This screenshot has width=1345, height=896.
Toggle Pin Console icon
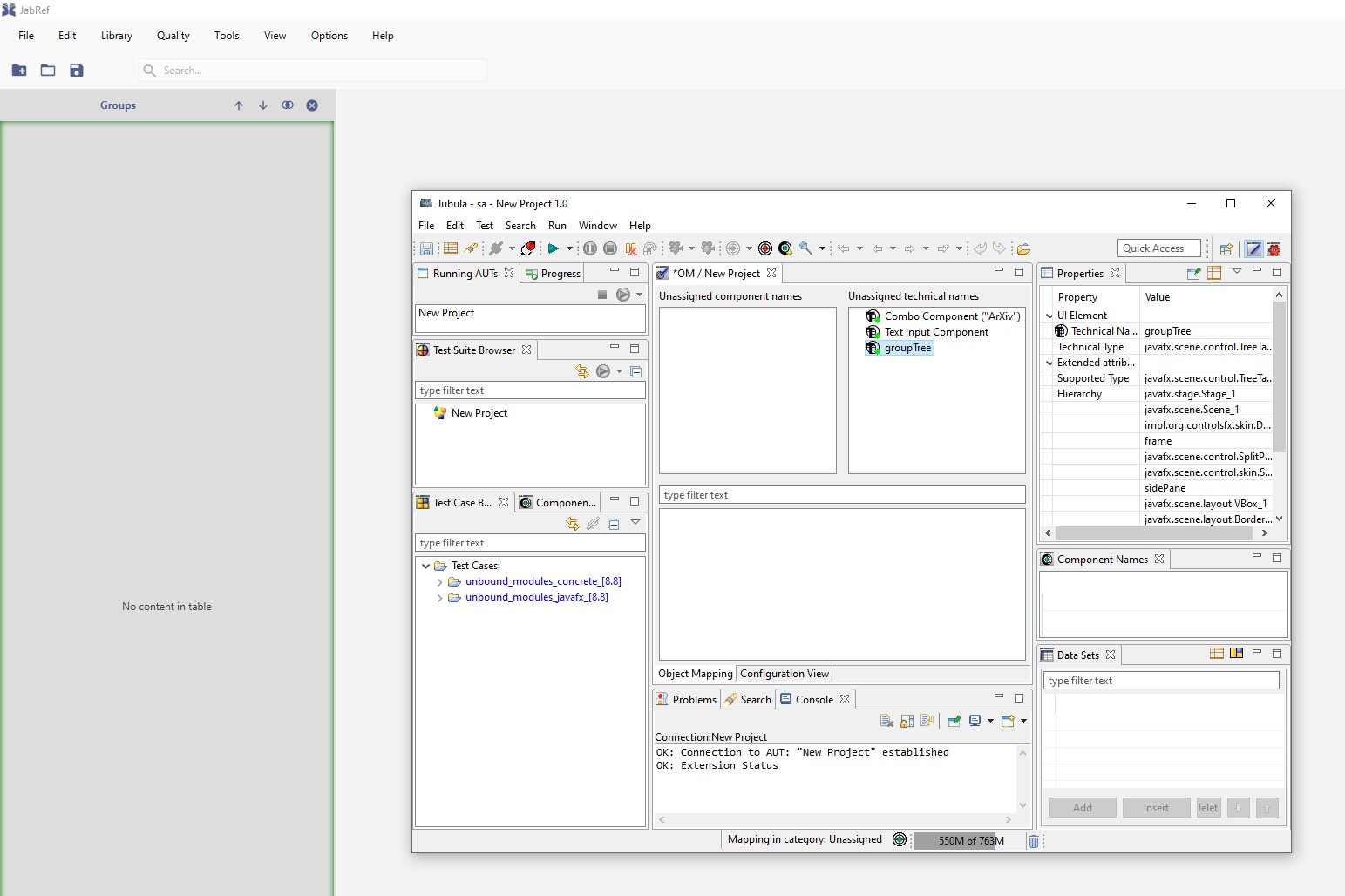954,721
